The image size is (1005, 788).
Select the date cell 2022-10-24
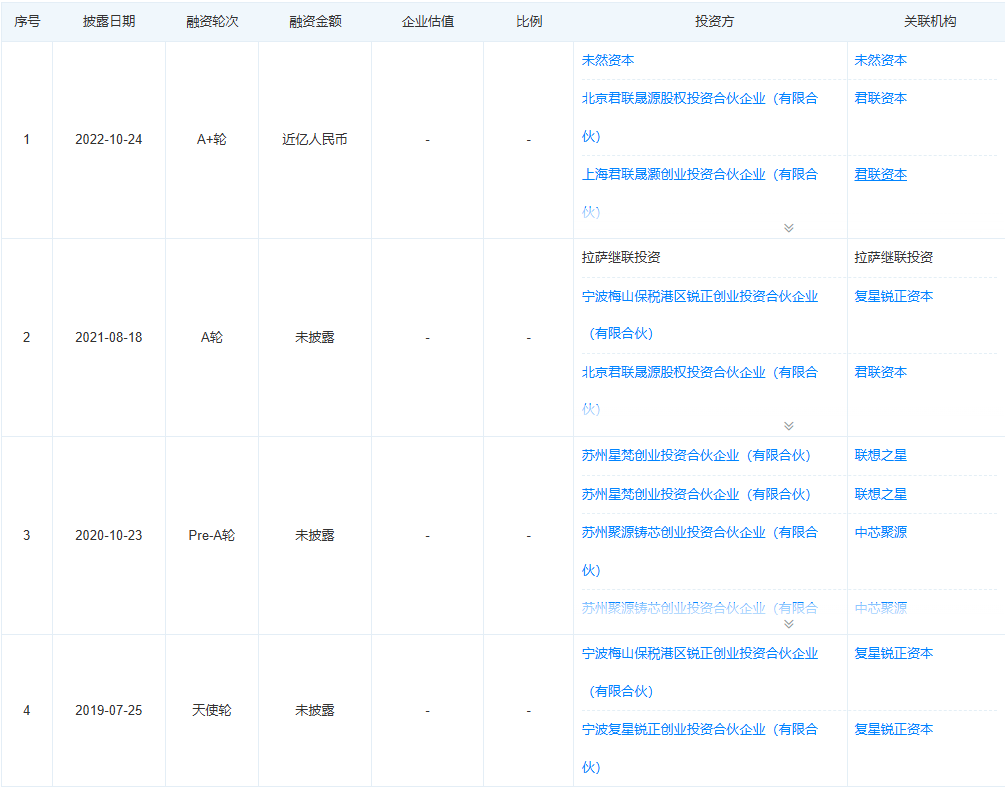point(108,139)
